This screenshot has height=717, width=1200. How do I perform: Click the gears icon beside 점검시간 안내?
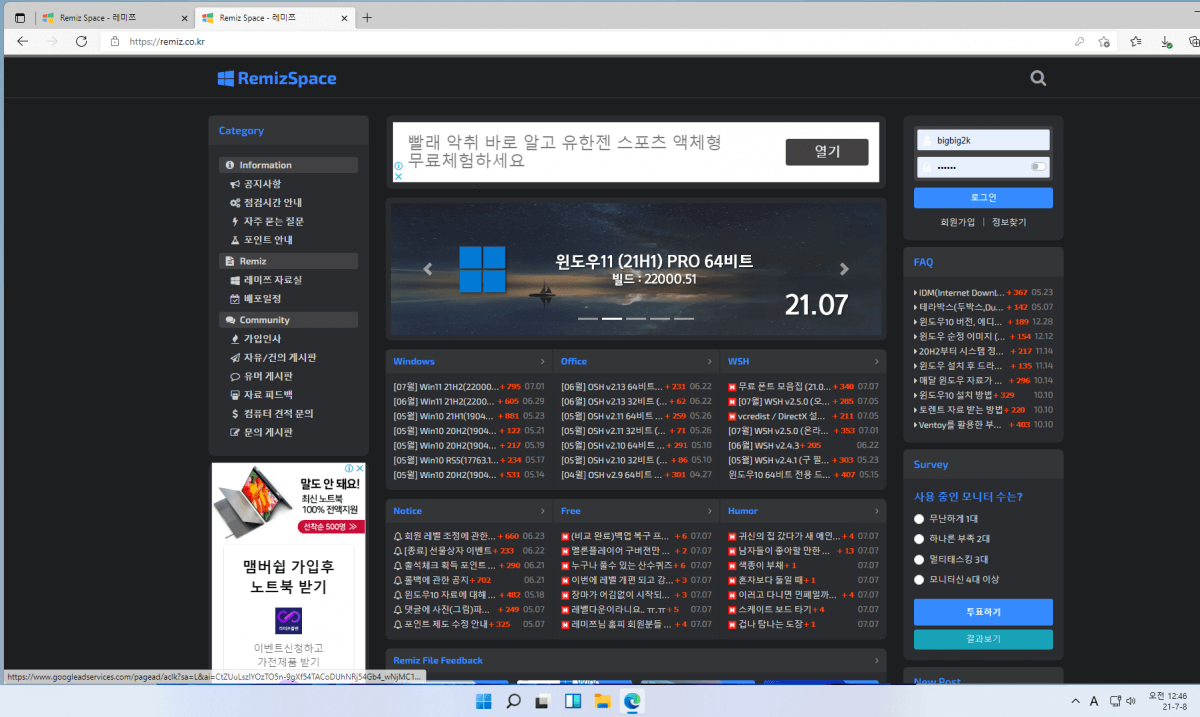[x=234, y=202]
